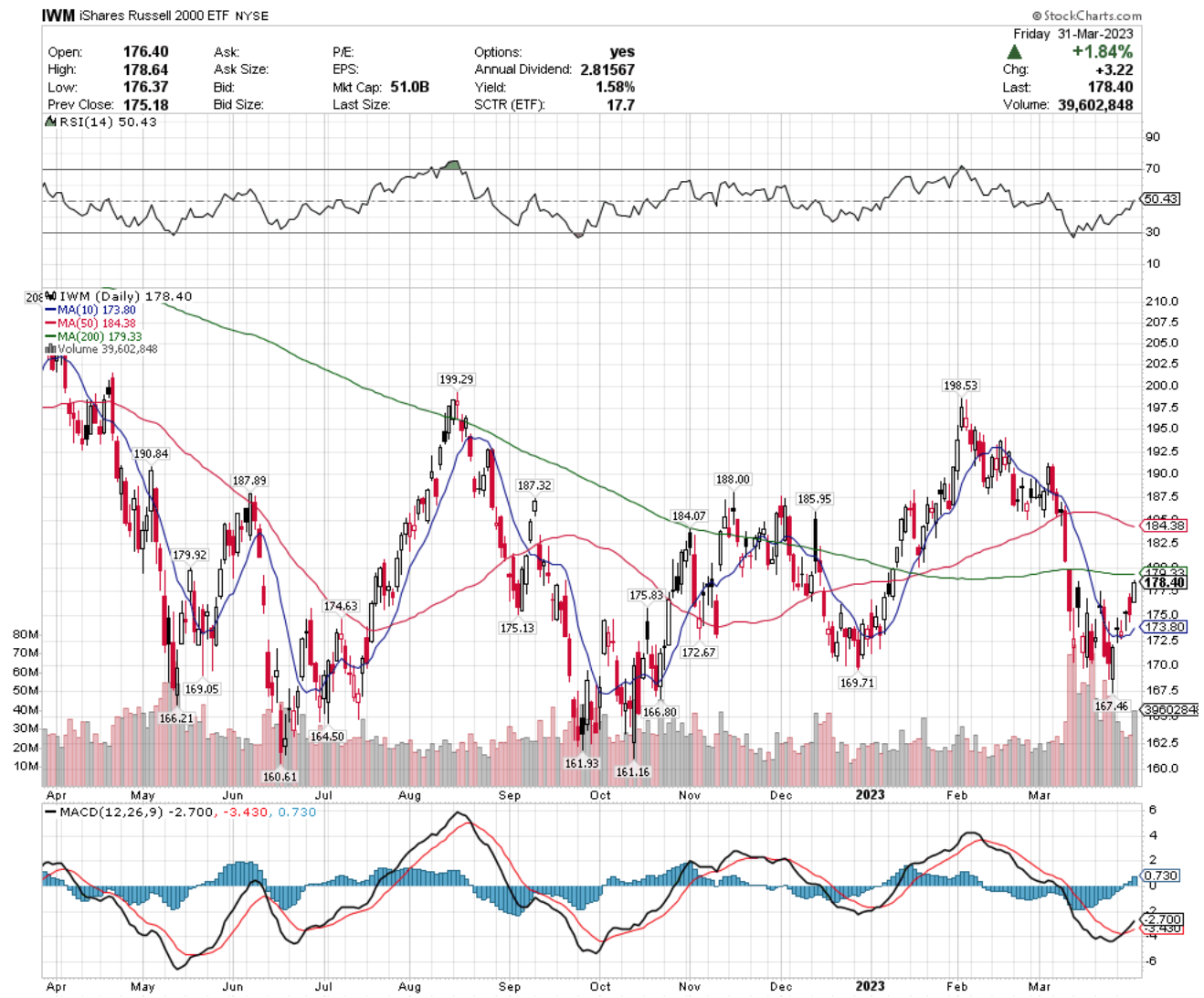Click the Annual Dividend value 2.81567
The height and width of the screenshot is (998, 1204).
pyautogui.click(x=607, y=69)
